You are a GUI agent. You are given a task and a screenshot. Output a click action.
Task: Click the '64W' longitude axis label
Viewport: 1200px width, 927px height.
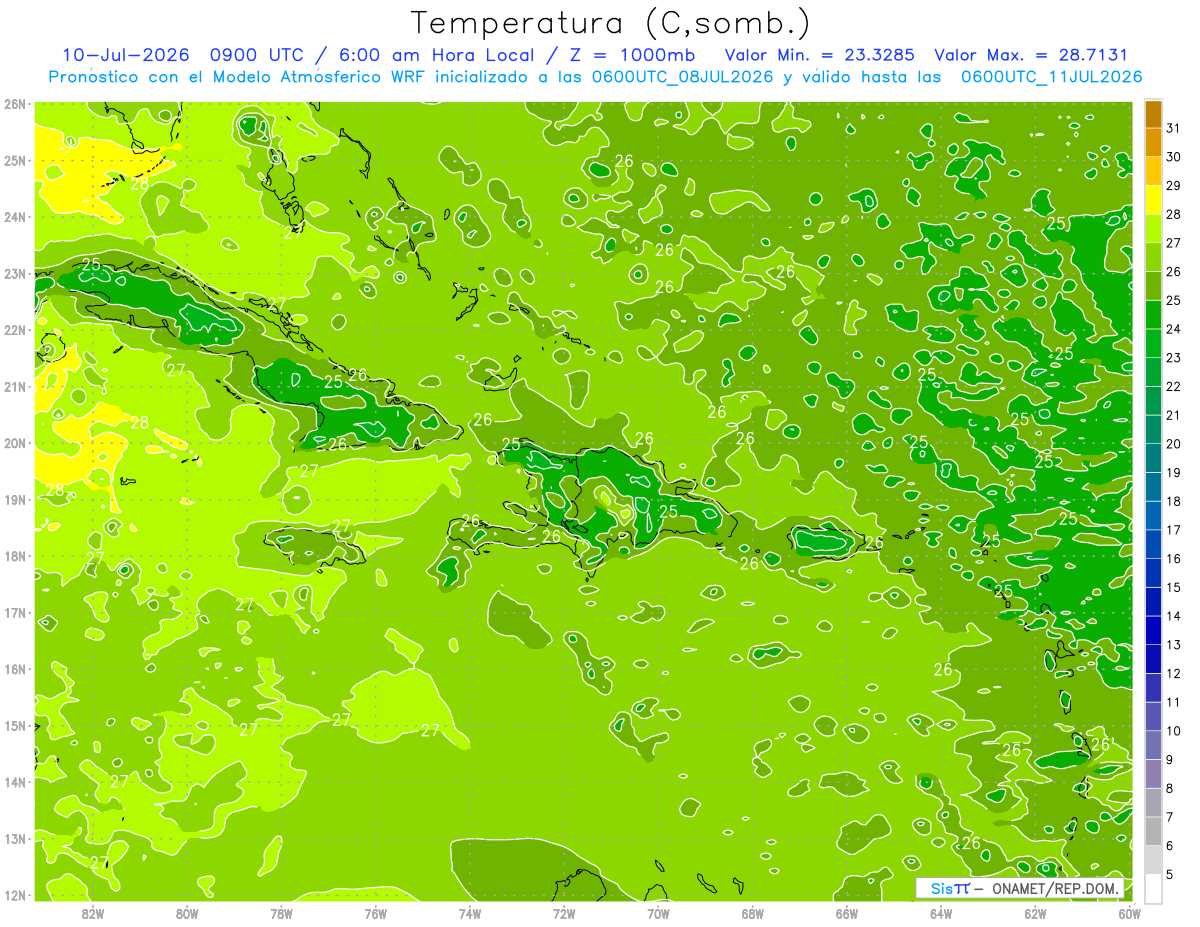point(941,913)
